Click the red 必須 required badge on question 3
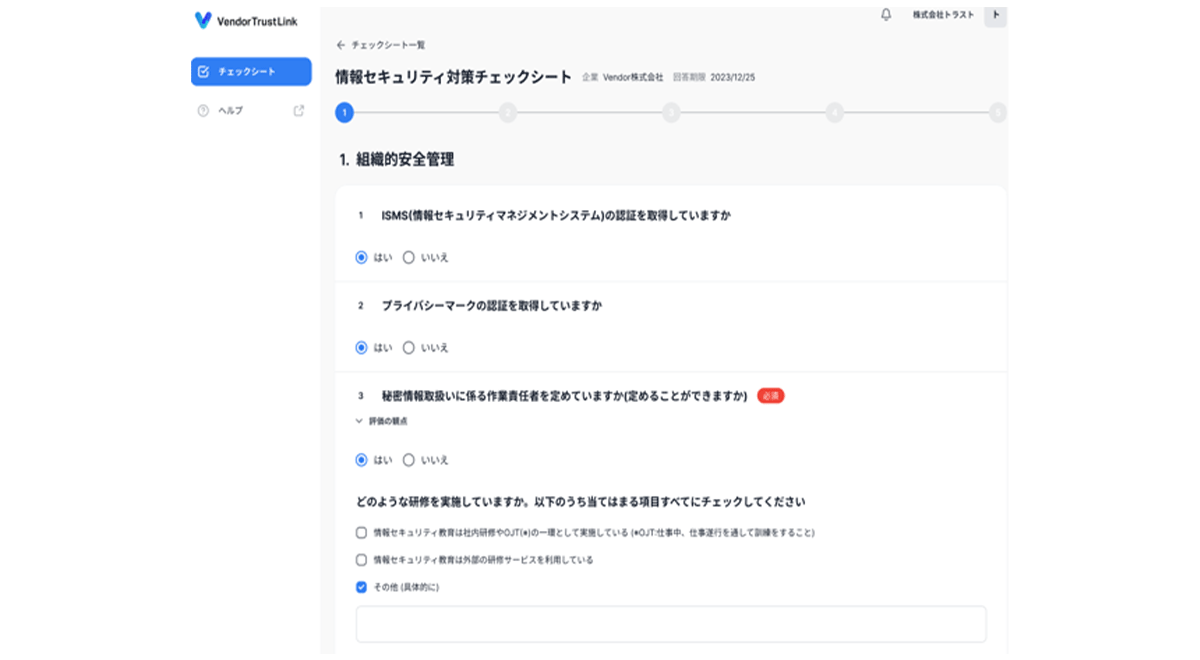The width and height of the screenshot is (1200, 660). (771, 396)
